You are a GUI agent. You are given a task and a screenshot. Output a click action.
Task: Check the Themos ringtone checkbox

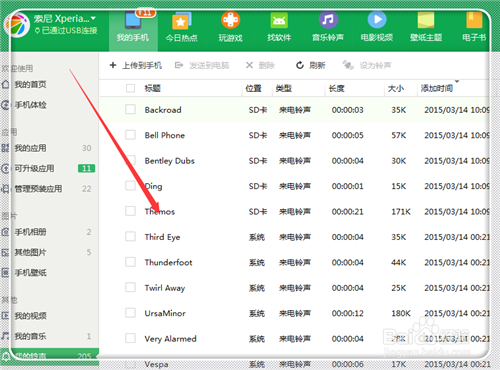click(x=130, y=211)
